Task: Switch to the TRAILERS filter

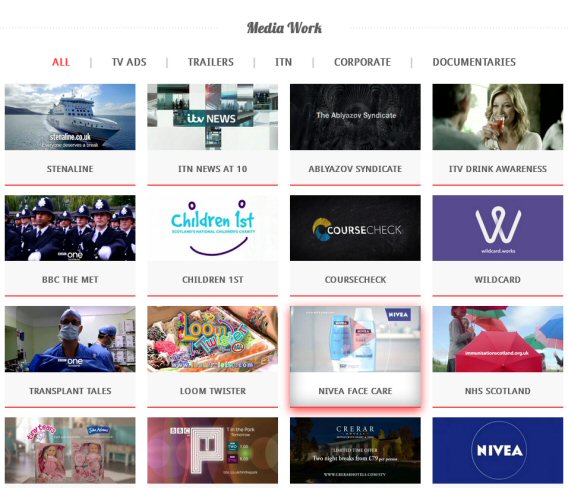Action: click(210, 62)
